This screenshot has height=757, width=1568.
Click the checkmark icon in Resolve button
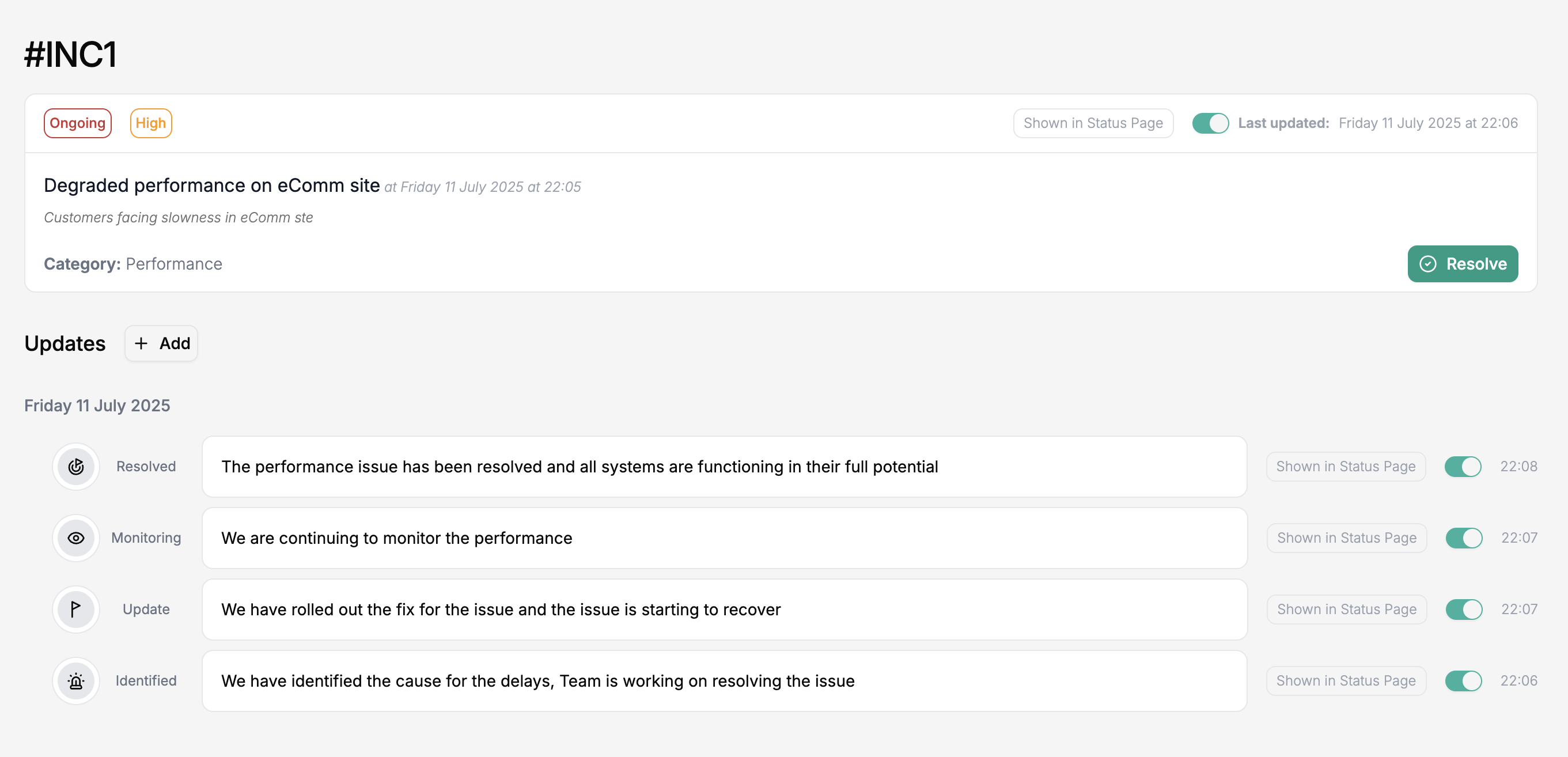pyautogui.click(x=1428, y=264)
